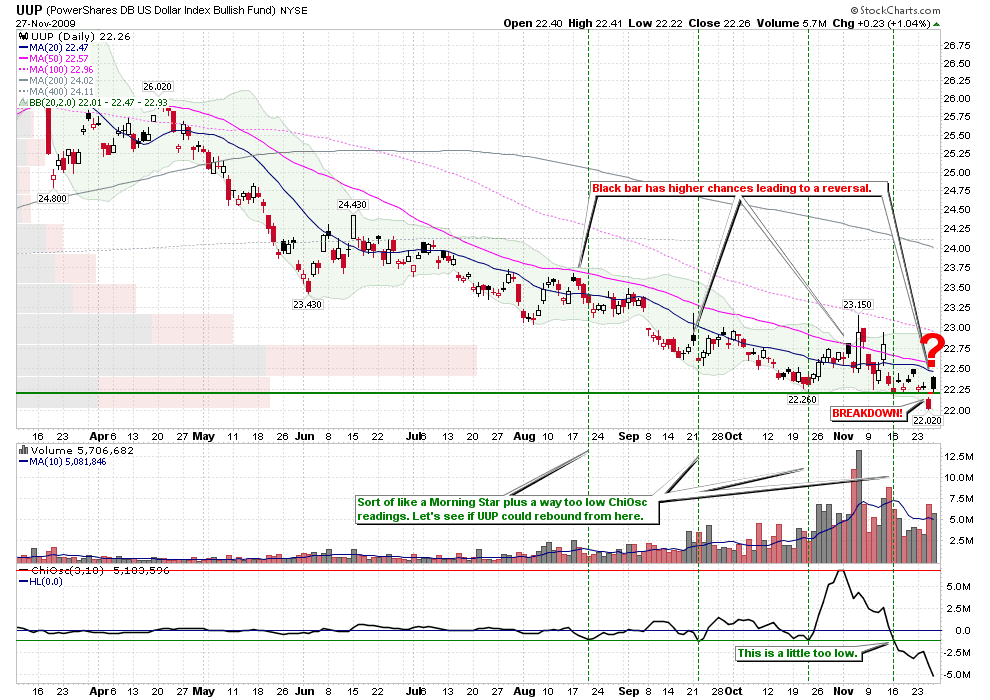Click the UUP ticker symbol in the title
This screenshot has height=700, width=990.
pyautogui.click(x=29, y=10)
